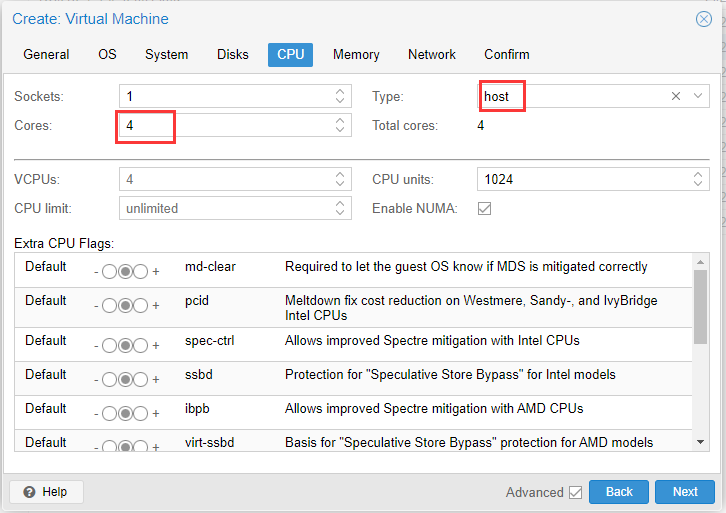Toggle the Advanced checkbox
The height and width of the screenshot is (513, 726).
pyautogui.click(x=575, y=492)
